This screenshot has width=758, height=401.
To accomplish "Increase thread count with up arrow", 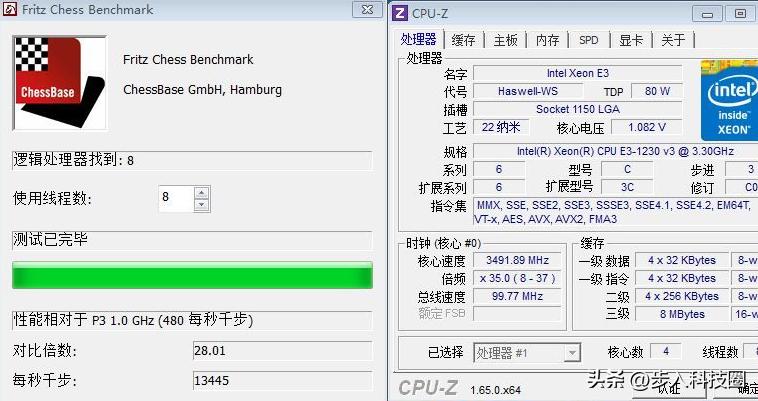I will pos(202,193).
